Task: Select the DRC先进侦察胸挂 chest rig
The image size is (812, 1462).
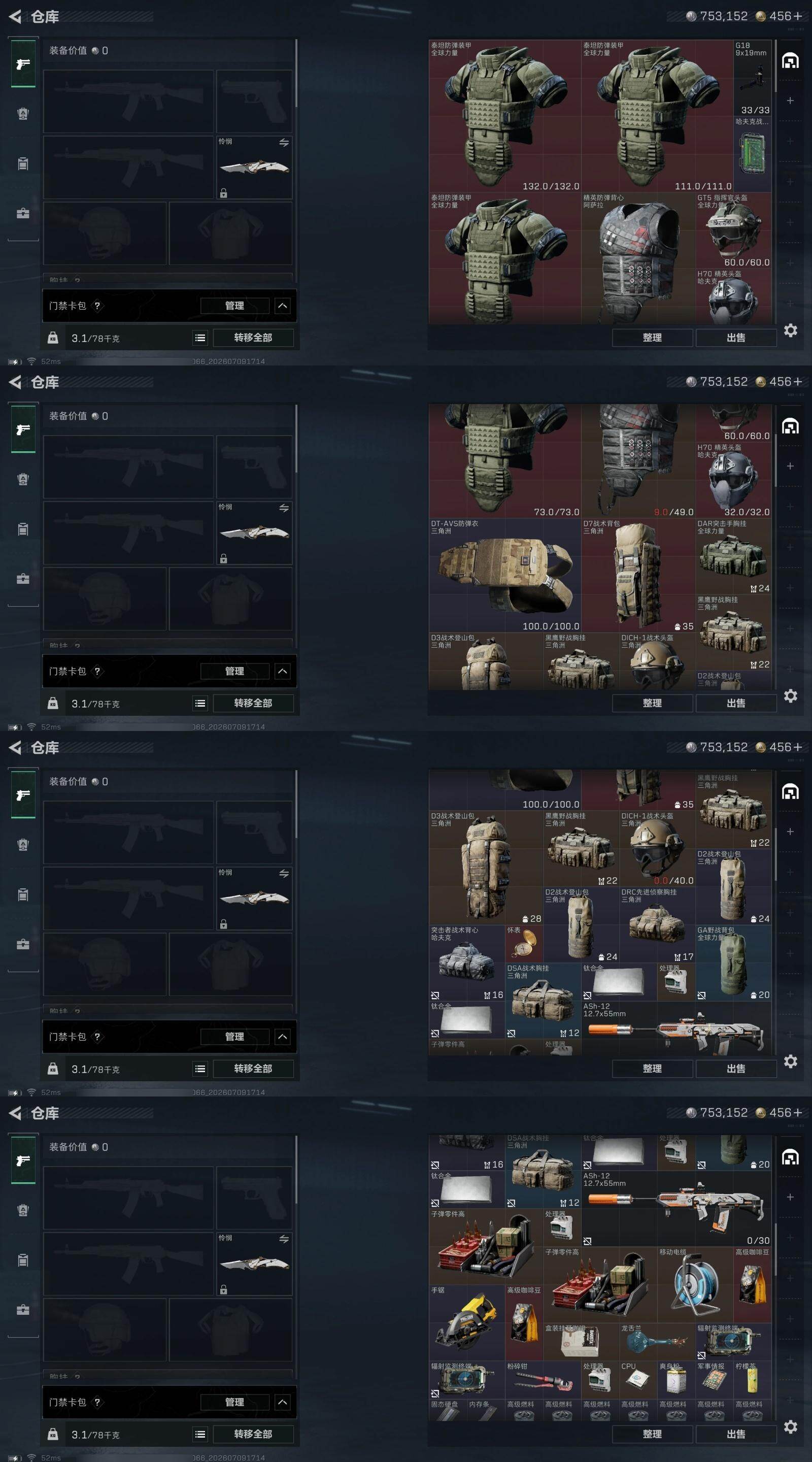Action: click(657, 924)
